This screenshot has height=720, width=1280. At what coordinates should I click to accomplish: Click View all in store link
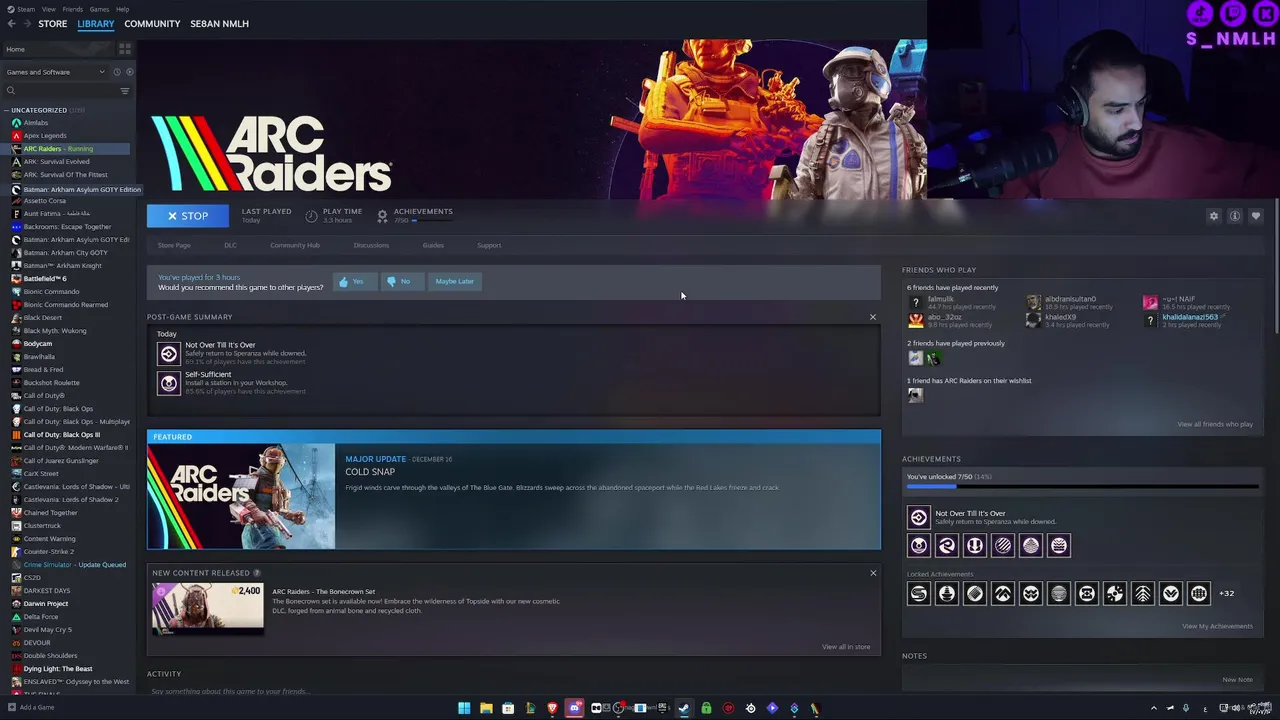pos(846,647)
